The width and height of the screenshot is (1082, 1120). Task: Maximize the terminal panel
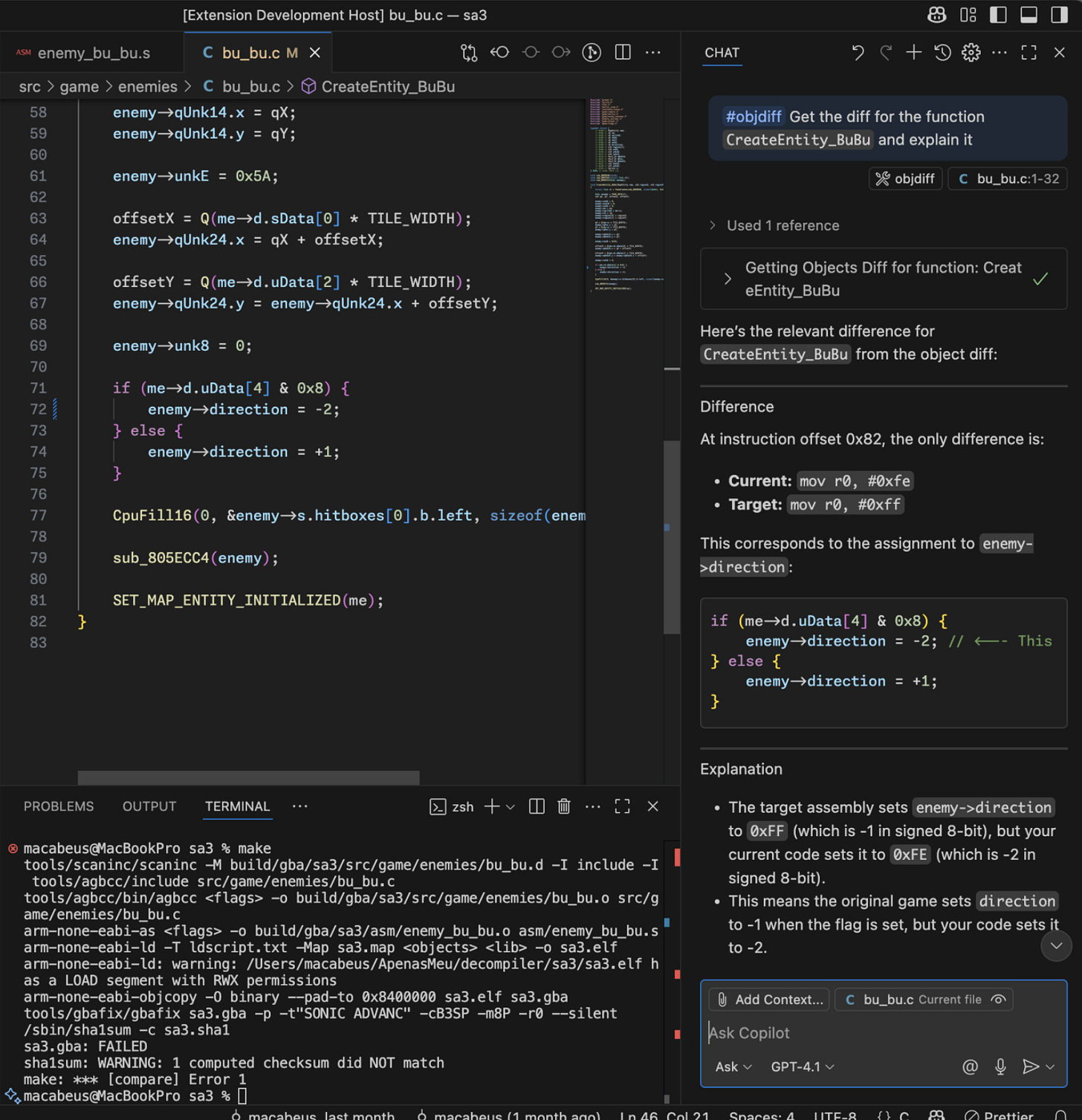(623, 806)
